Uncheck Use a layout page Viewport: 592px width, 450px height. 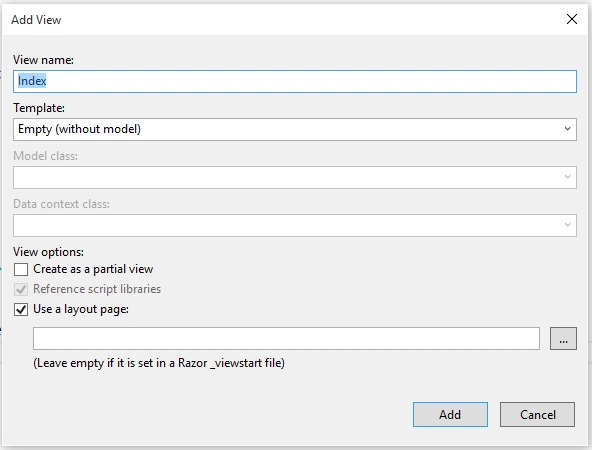(x=21, y=310)
